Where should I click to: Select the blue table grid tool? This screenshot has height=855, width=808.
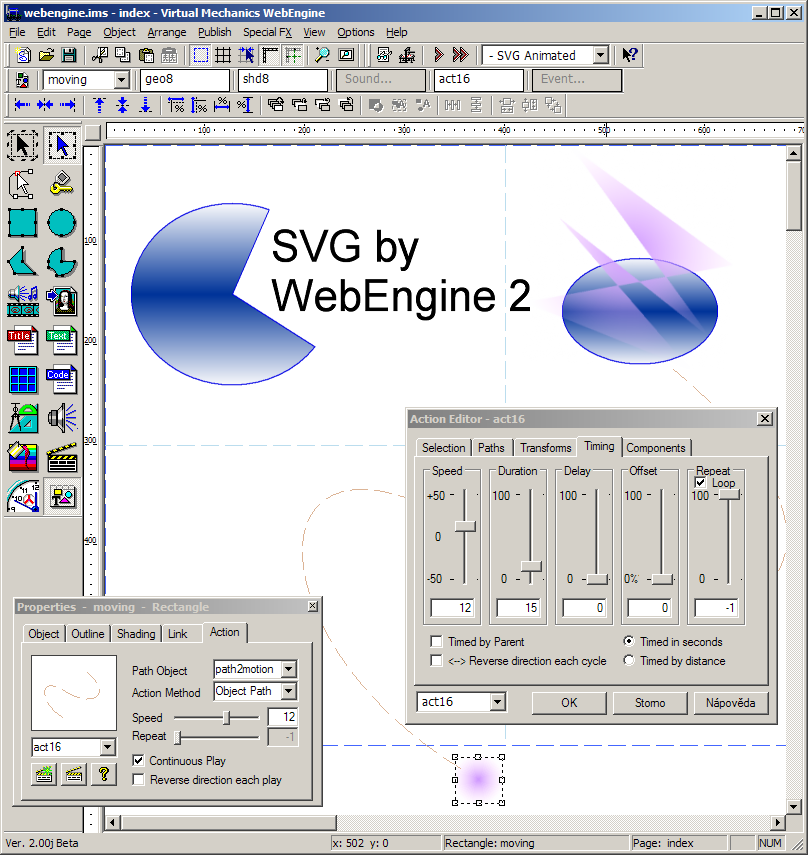22,380
